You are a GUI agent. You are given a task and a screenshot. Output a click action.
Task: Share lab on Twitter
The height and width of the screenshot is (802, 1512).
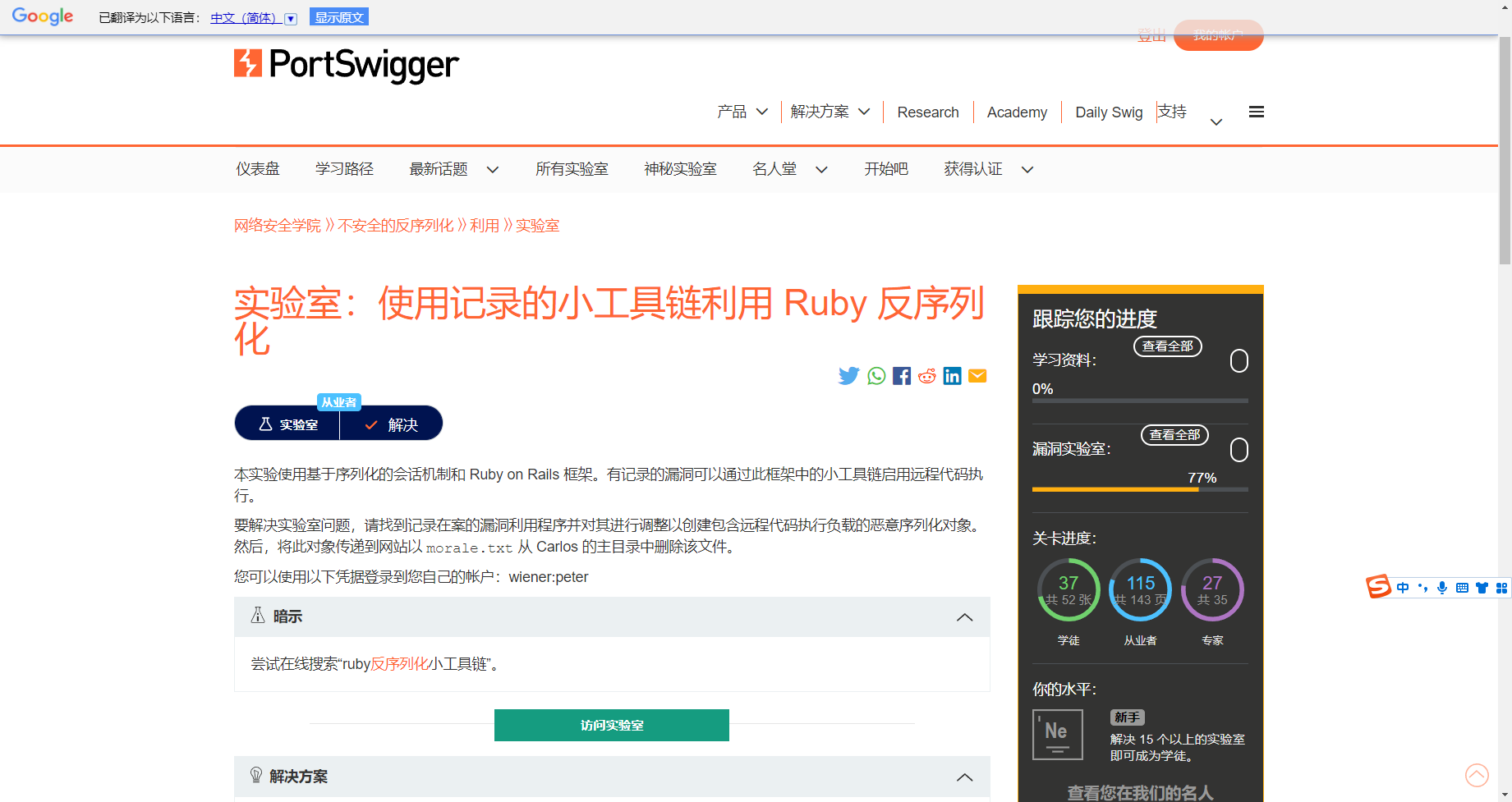848,376
